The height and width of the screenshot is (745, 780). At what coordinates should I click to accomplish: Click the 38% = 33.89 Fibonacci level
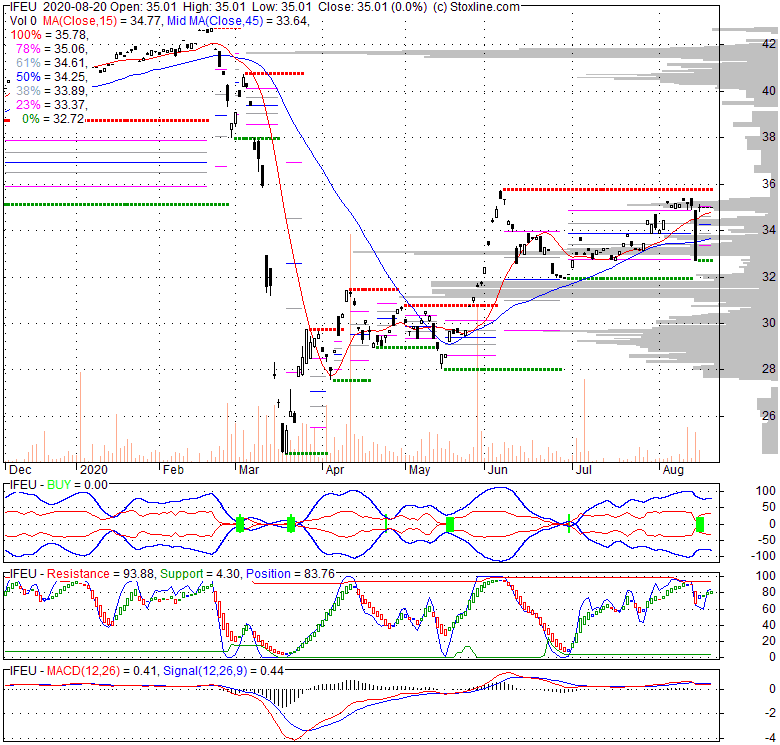pyautogui.click(x=52, y=91)
